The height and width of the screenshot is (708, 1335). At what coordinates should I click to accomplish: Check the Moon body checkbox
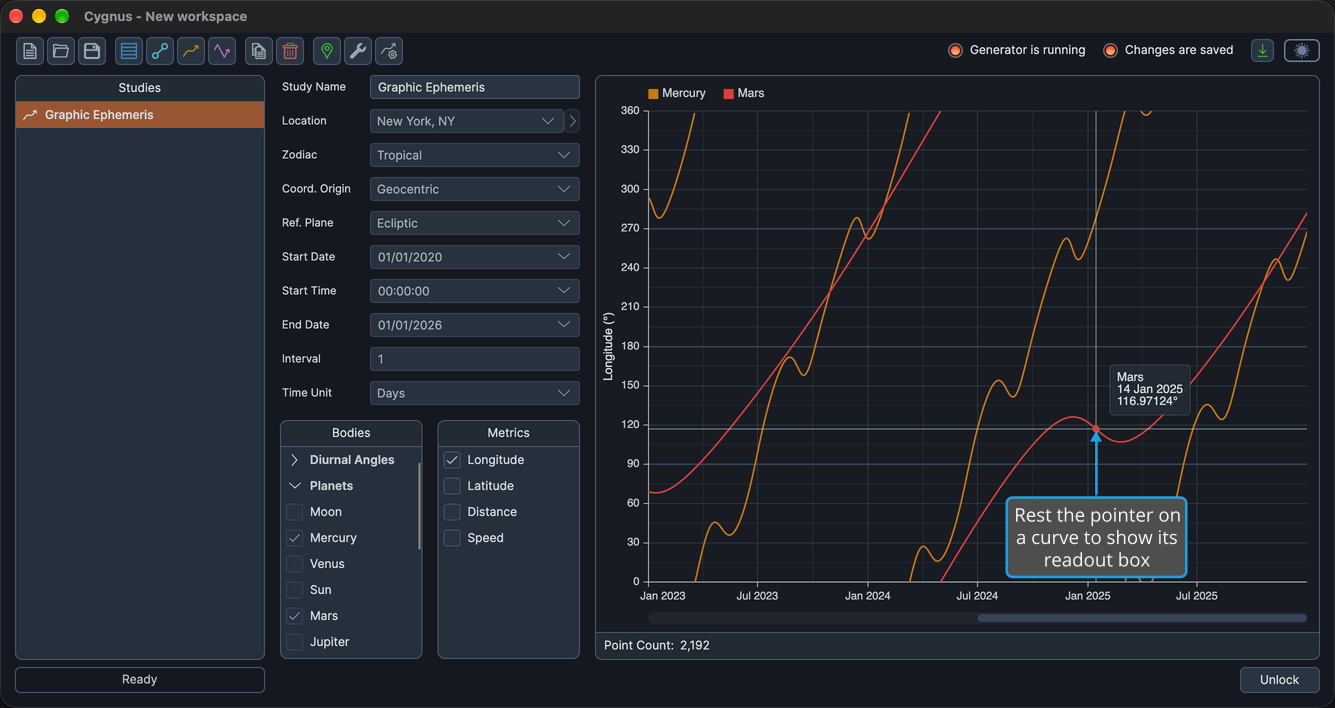point(295,512)
